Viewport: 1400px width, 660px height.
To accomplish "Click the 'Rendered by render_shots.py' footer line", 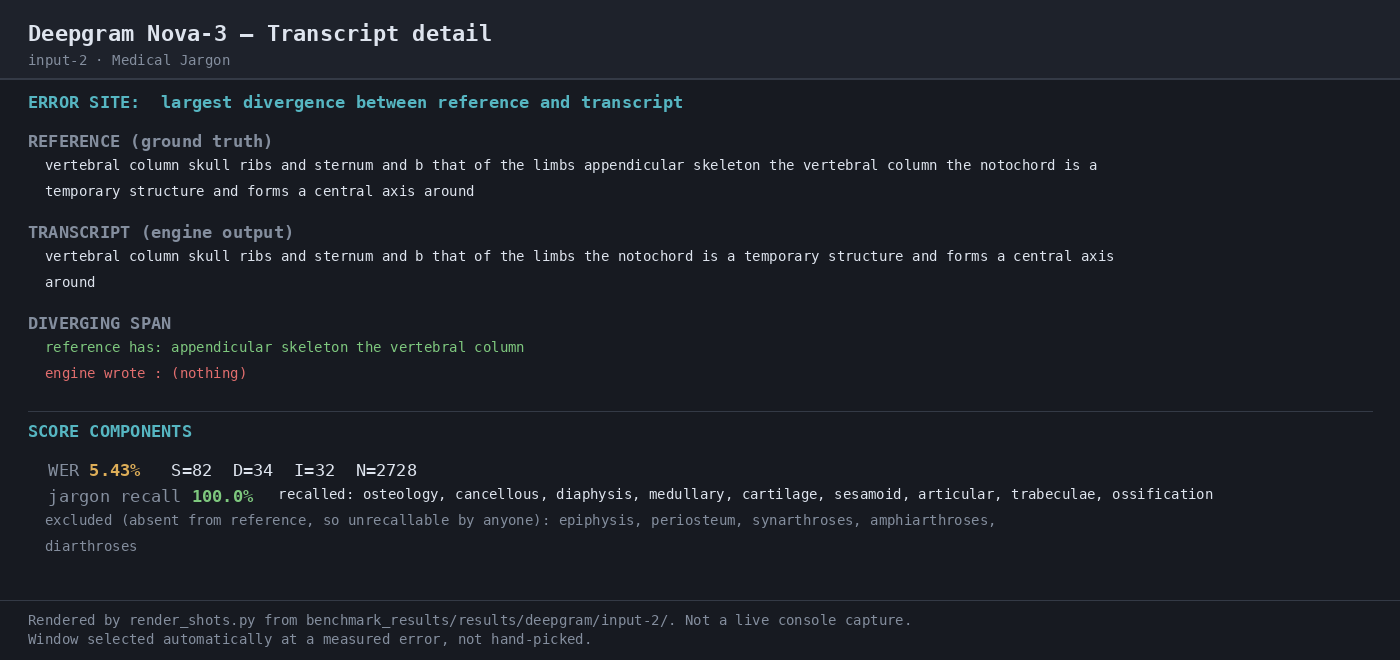I will coord(470,621).
